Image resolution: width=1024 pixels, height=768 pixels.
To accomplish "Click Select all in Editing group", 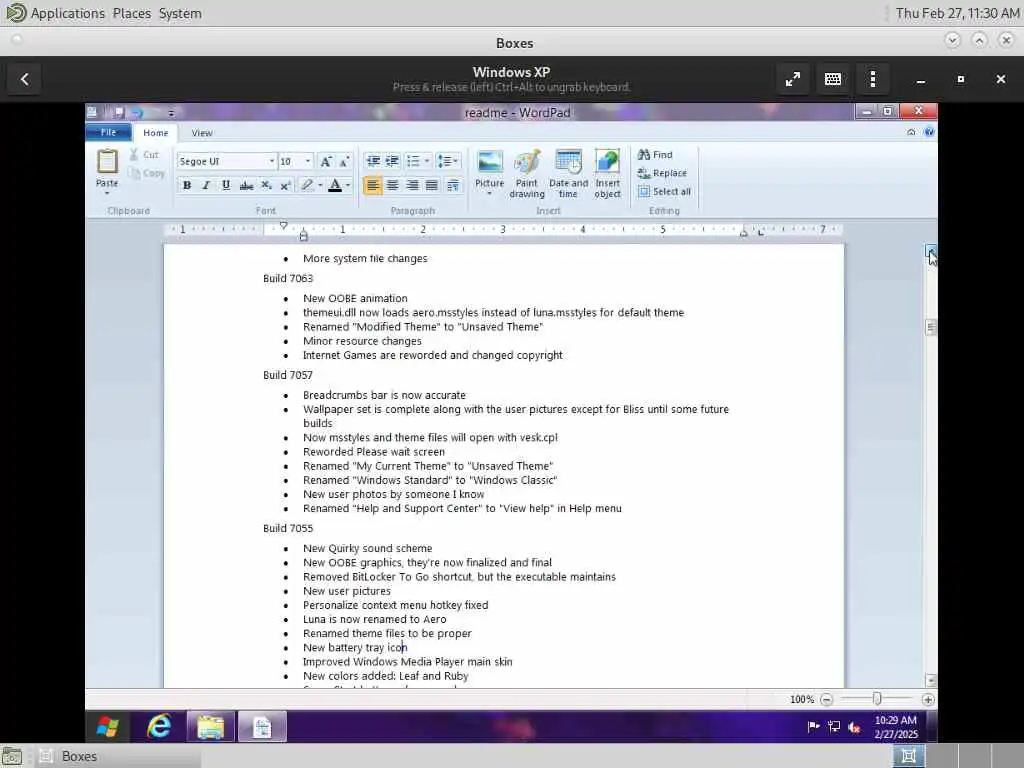I will tap(664, 191).
